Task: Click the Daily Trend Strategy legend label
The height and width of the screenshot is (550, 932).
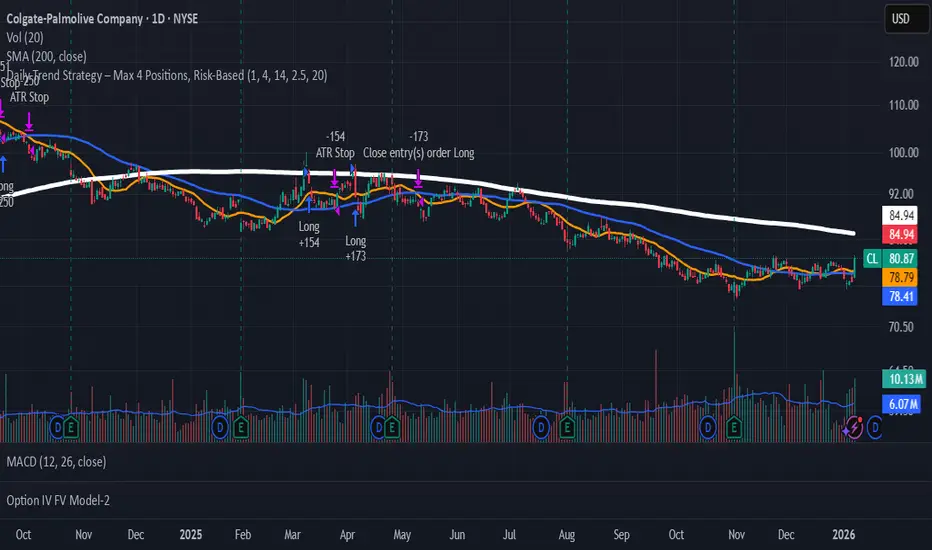Action: pos(167,76)
